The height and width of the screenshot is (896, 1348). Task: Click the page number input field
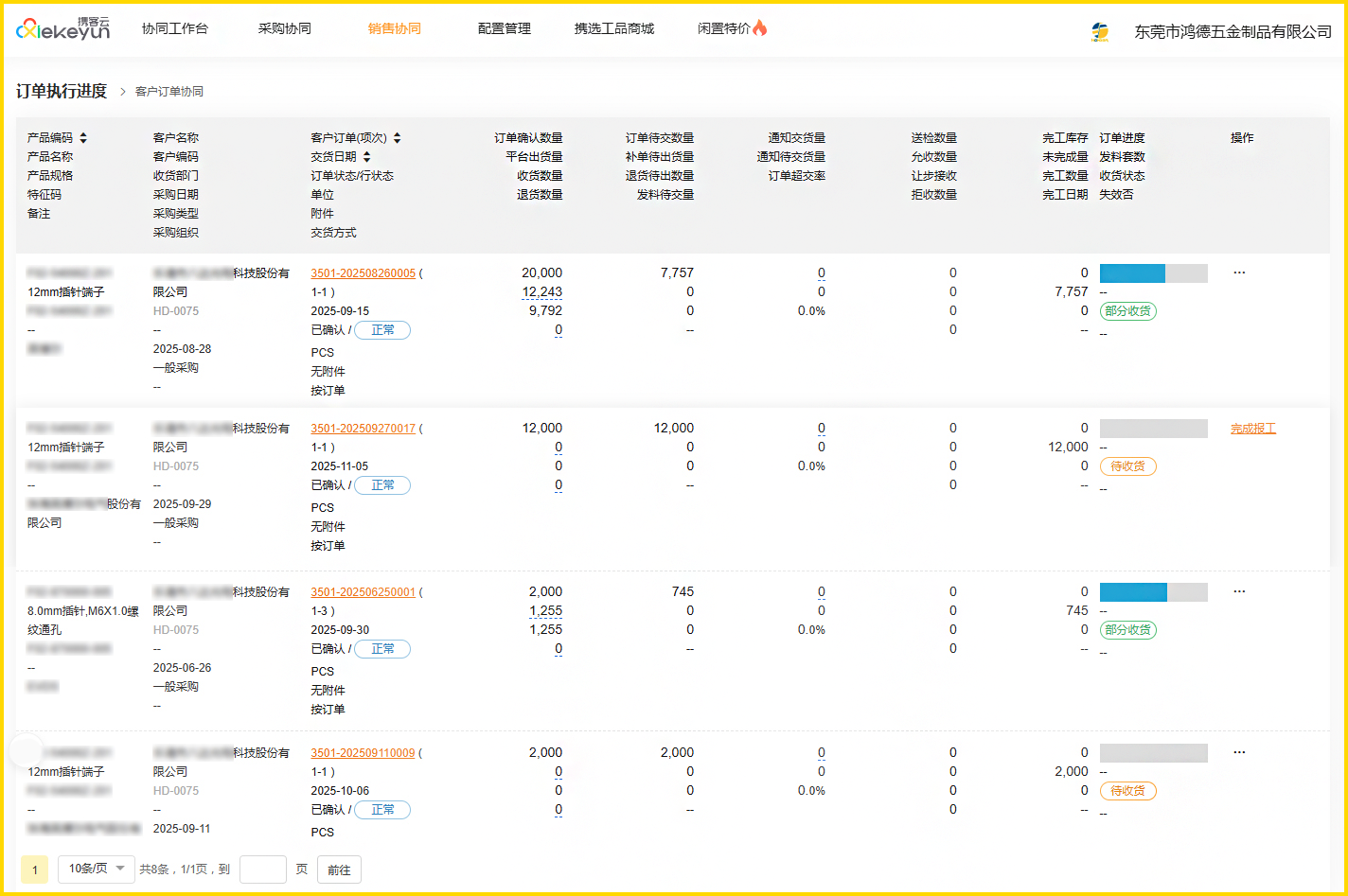click(262, 870)
